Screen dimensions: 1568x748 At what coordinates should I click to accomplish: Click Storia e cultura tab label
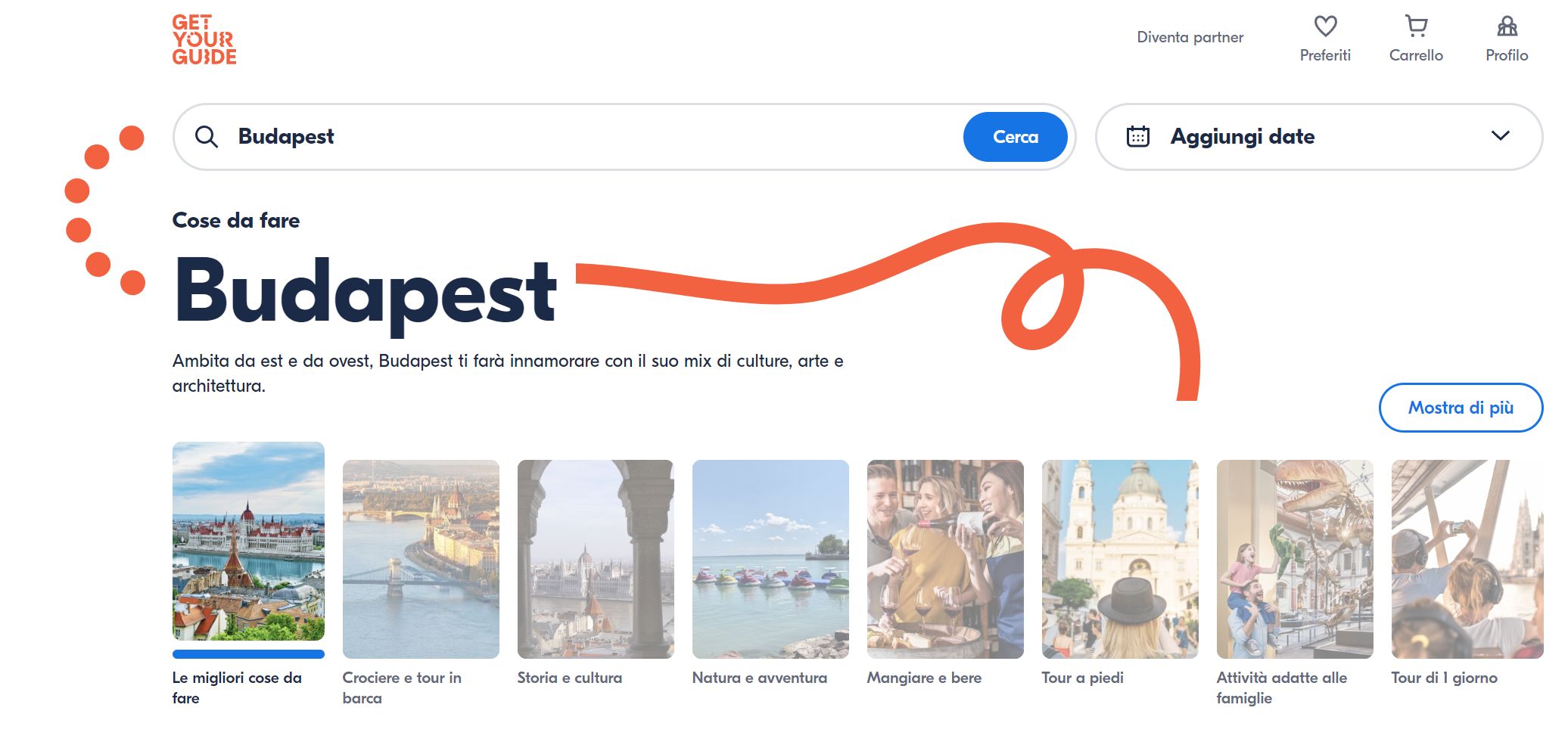(x=570, y=678)
